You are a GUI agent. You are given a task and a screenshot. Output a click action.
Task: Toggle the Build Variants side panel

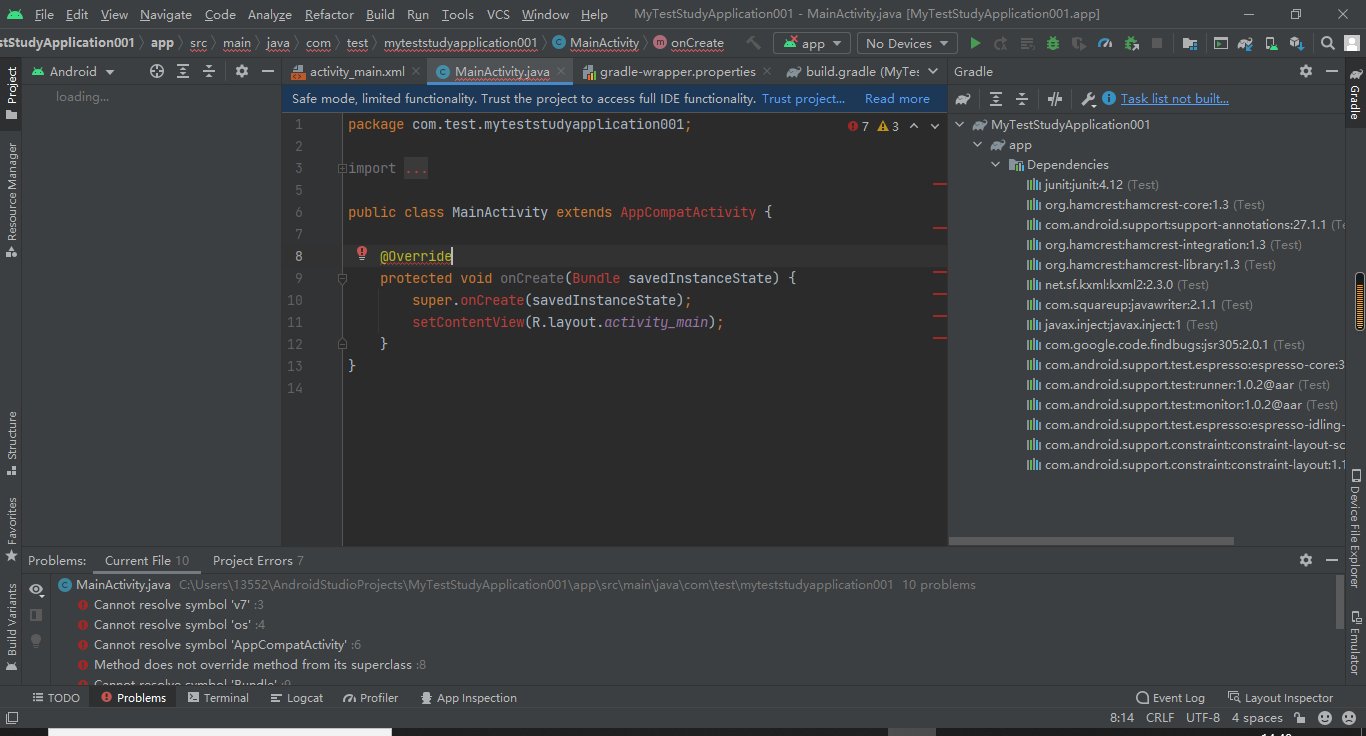(x=12, y=626)
